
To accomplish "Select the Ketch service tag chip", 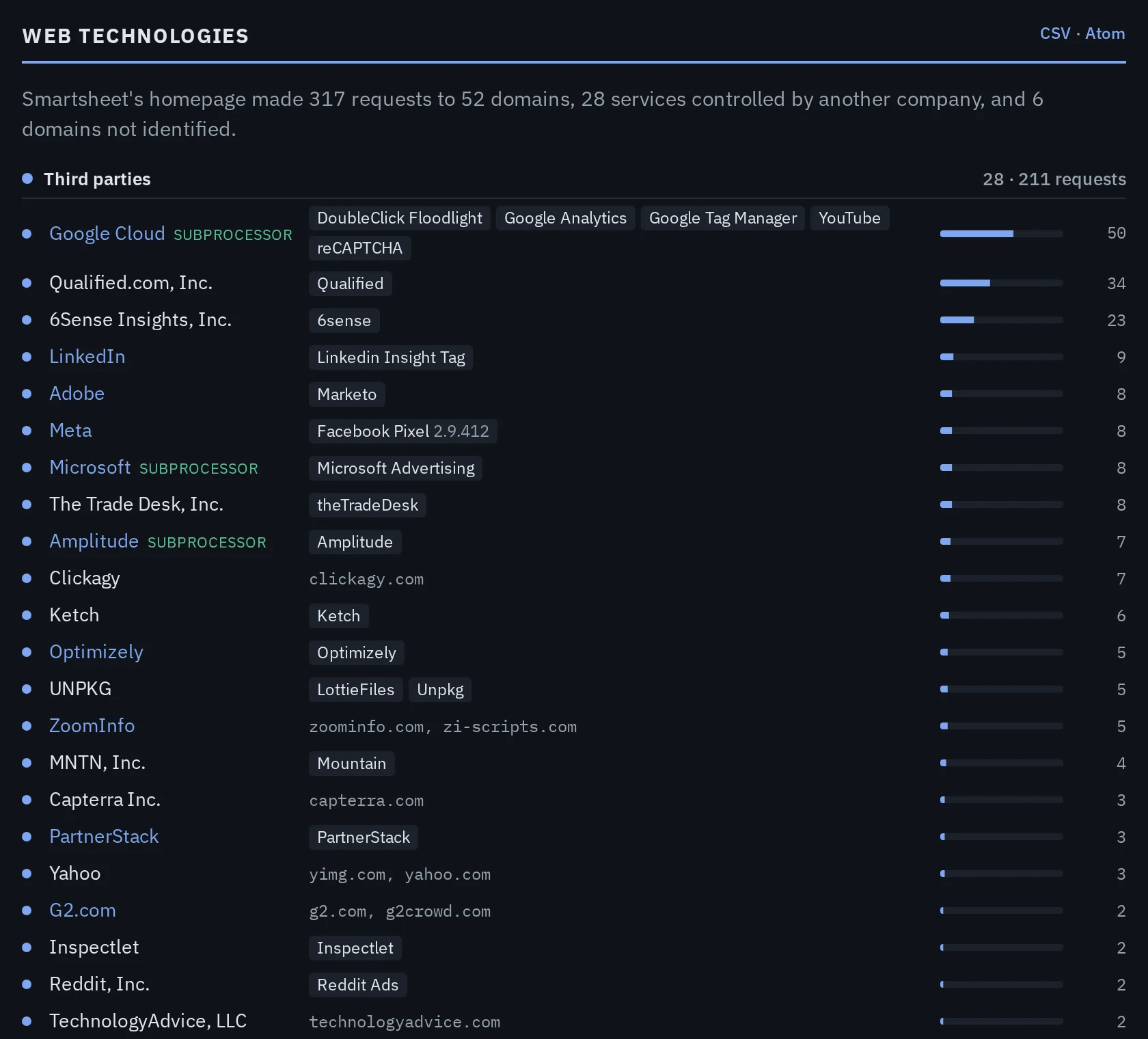I will pos(339,616).
